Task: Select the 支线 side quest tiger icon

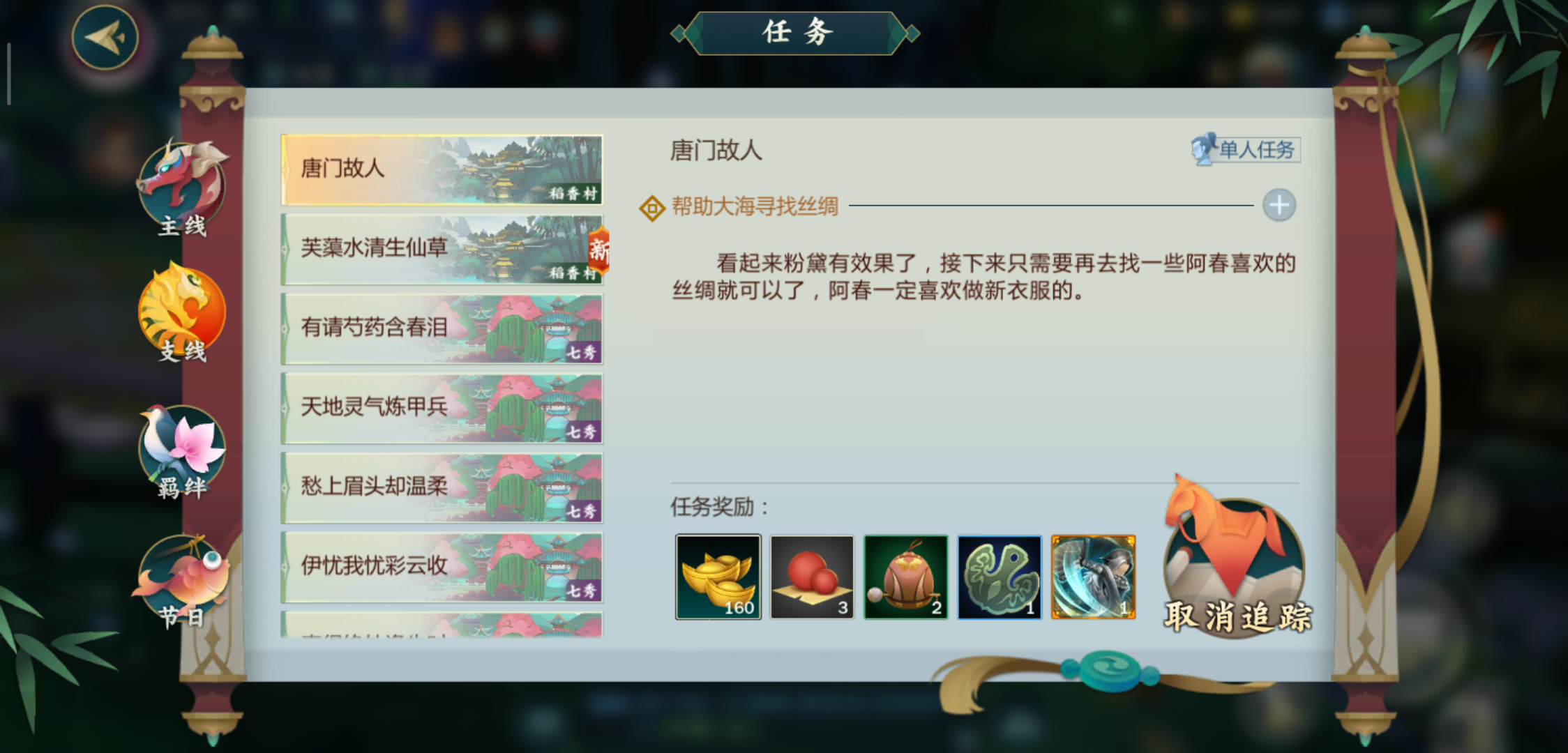Action: click(182, 313)
